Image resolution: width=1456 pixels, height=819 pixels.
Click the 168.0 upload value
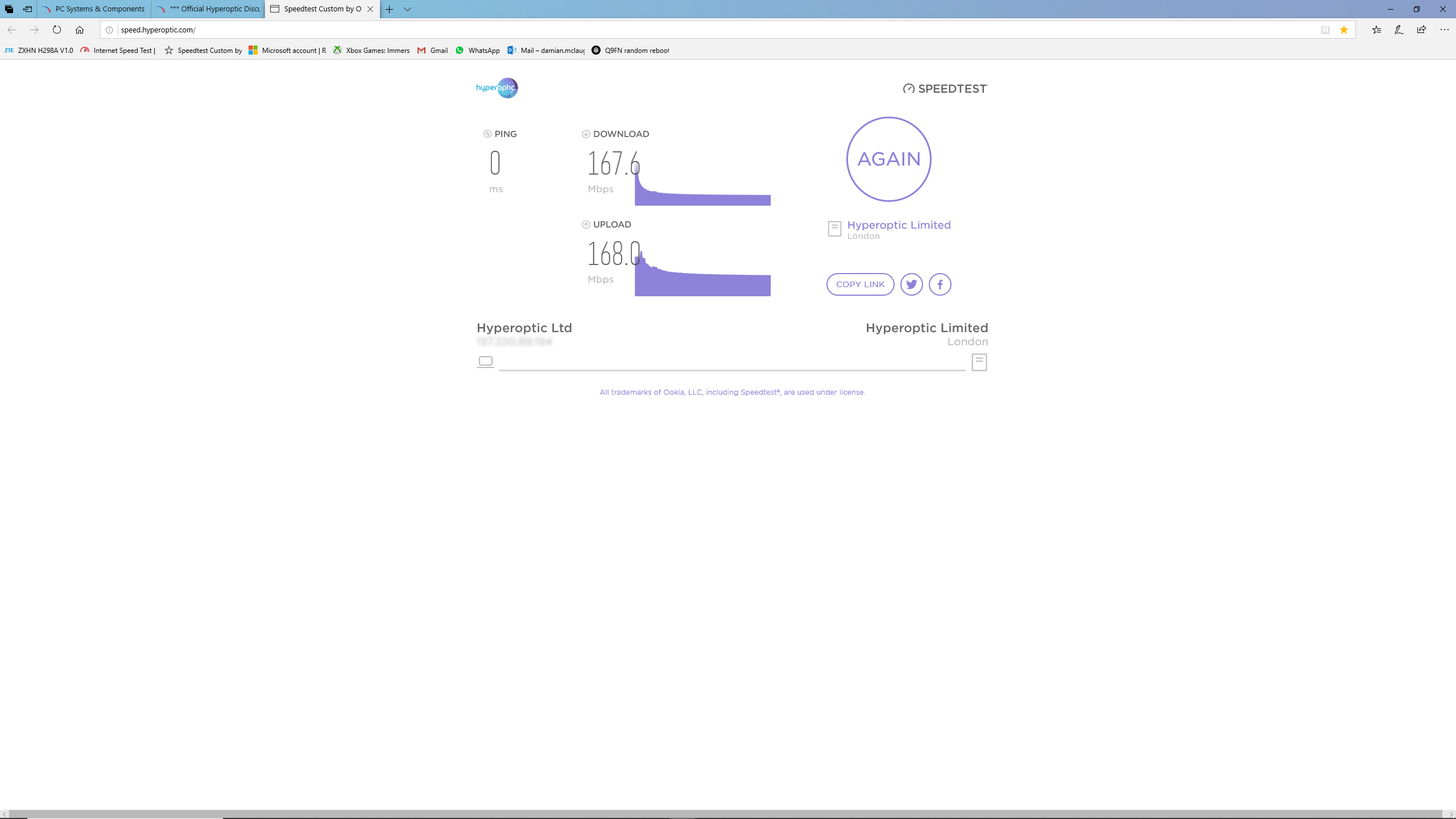coord(613,254)
